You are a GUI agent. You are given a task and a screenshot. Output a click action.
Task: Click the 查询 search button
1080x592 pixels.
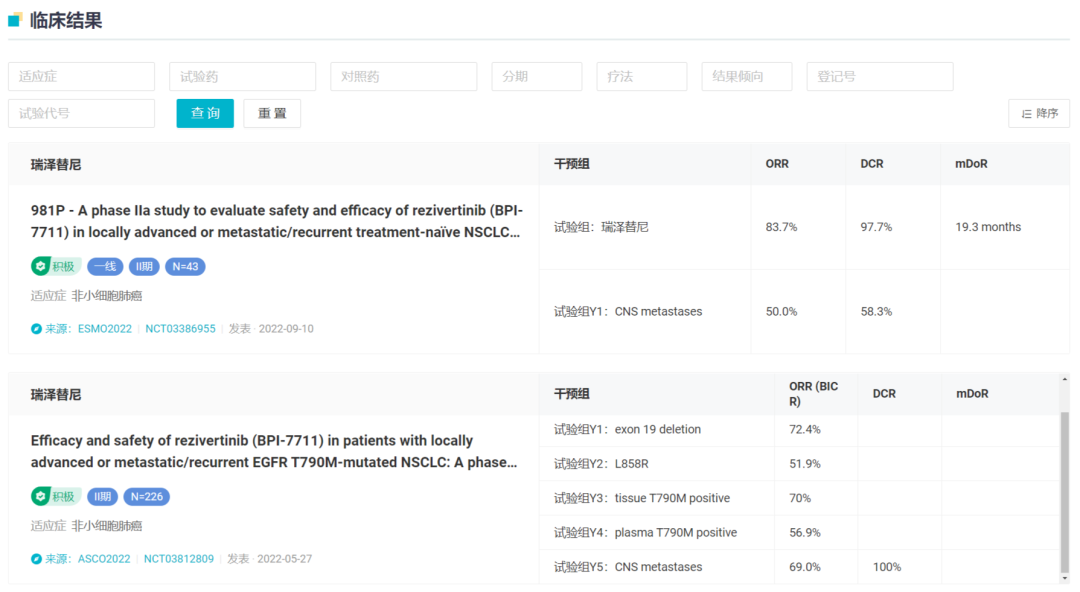[x=205, y=113]
